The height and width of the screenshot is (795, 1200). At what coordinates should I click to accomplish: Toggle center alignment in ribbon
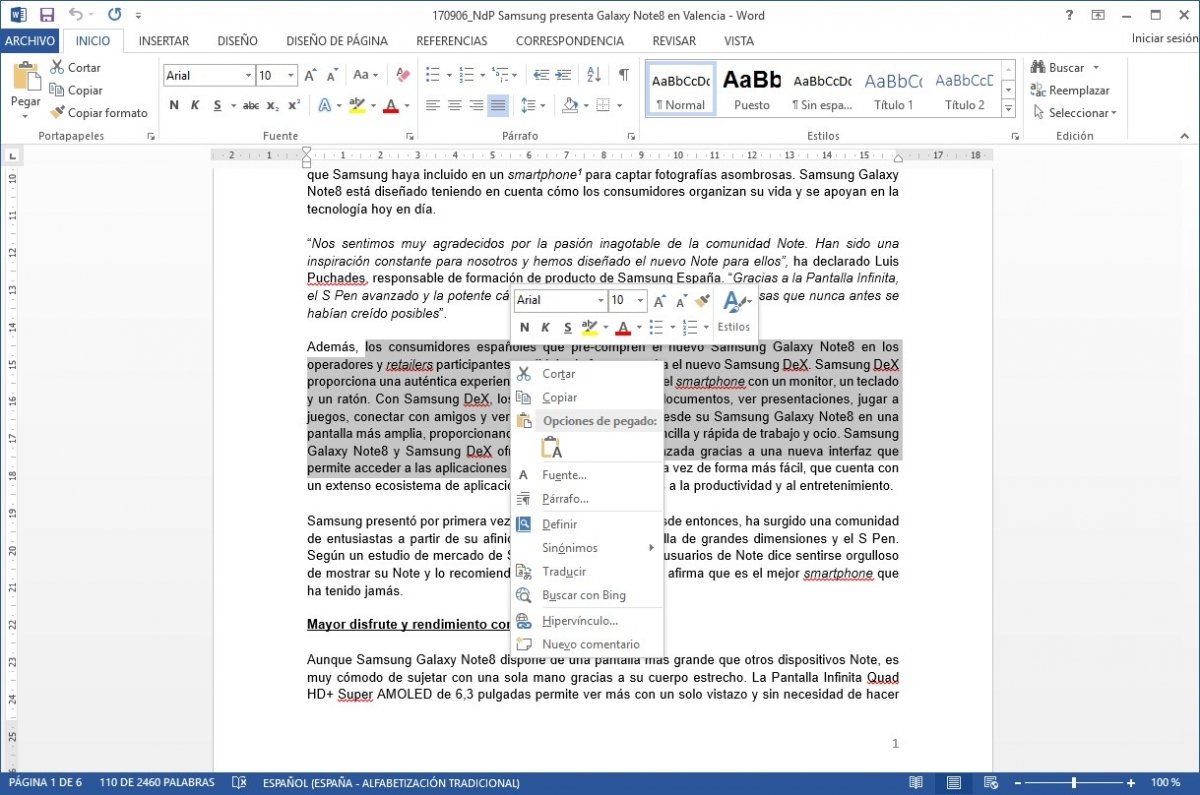[454, 105]
